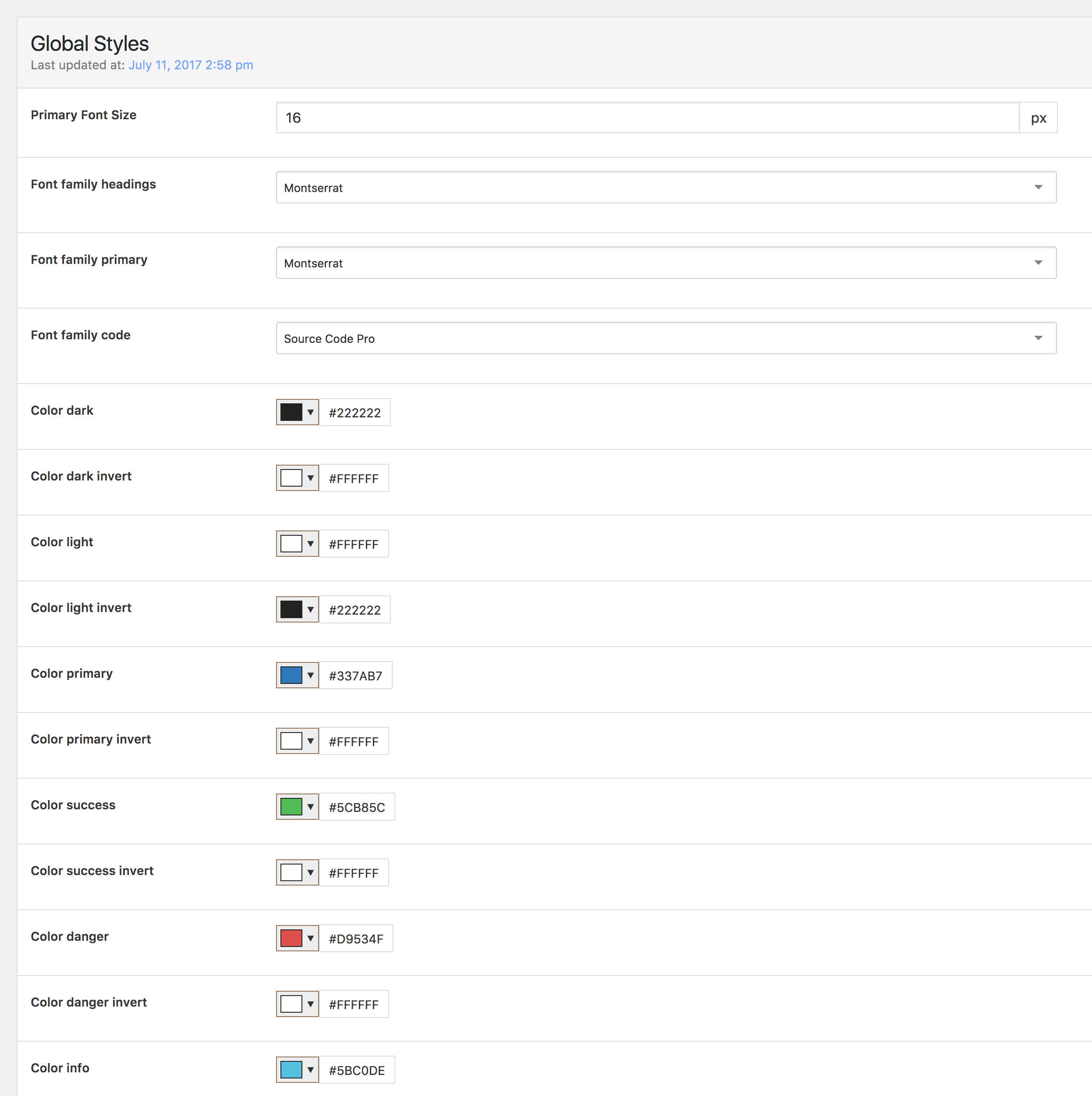Click the Primary Font Size input field

647,118
